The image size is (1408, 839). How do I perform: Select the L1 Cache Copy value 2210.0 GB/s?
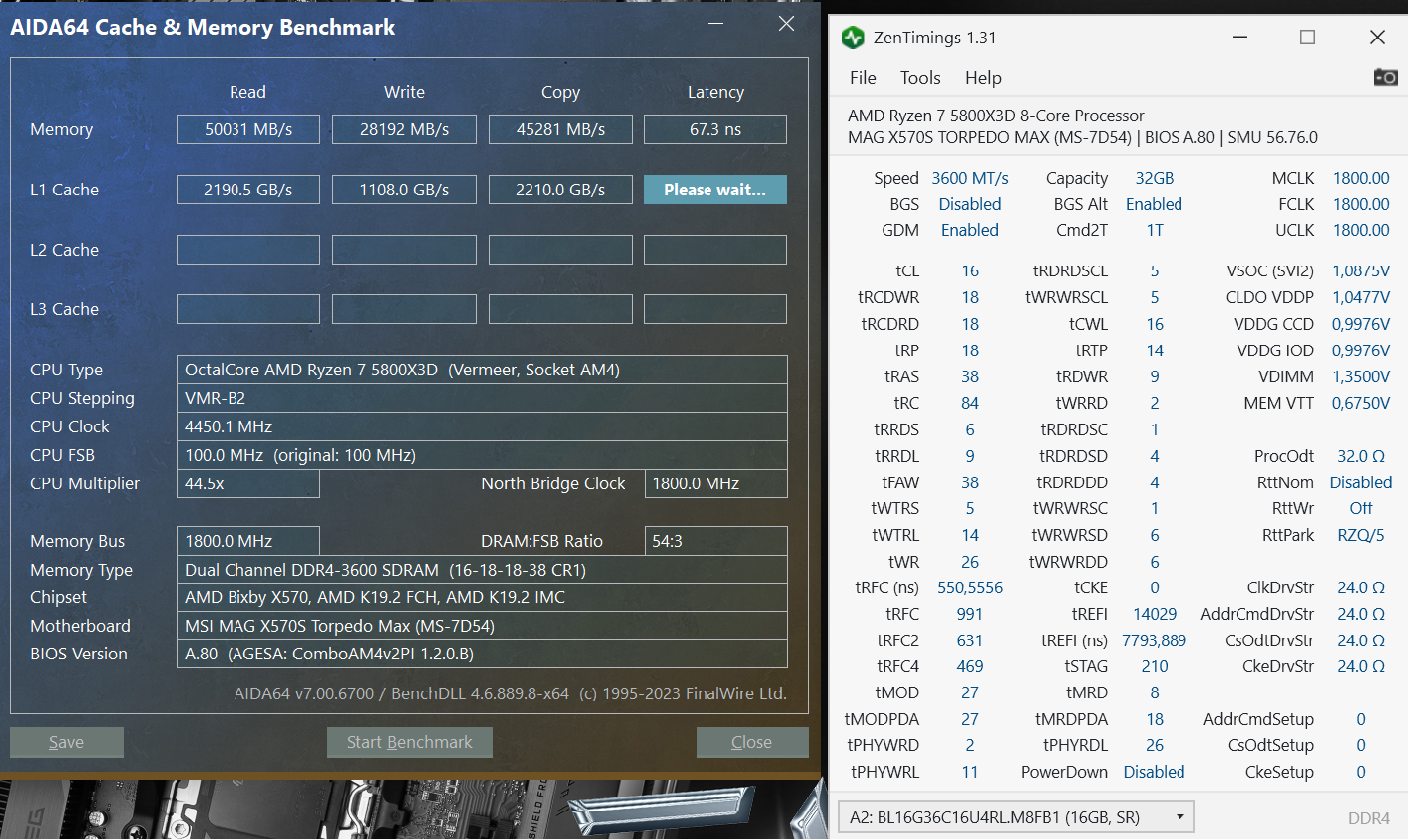560,189
